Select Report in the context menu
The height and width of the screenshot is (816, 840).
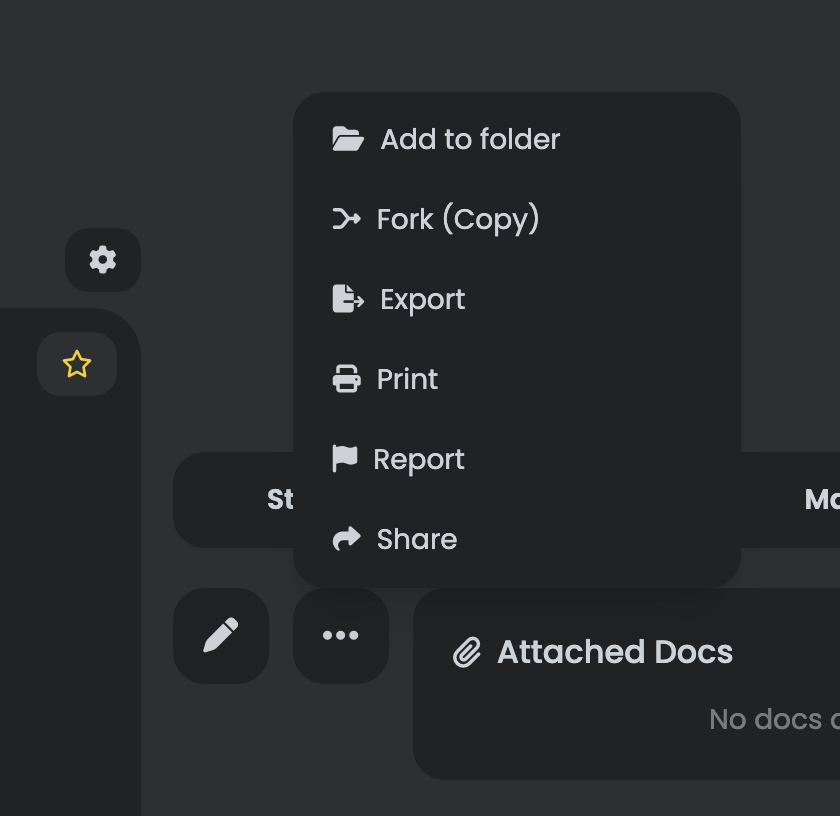(419, 459)
